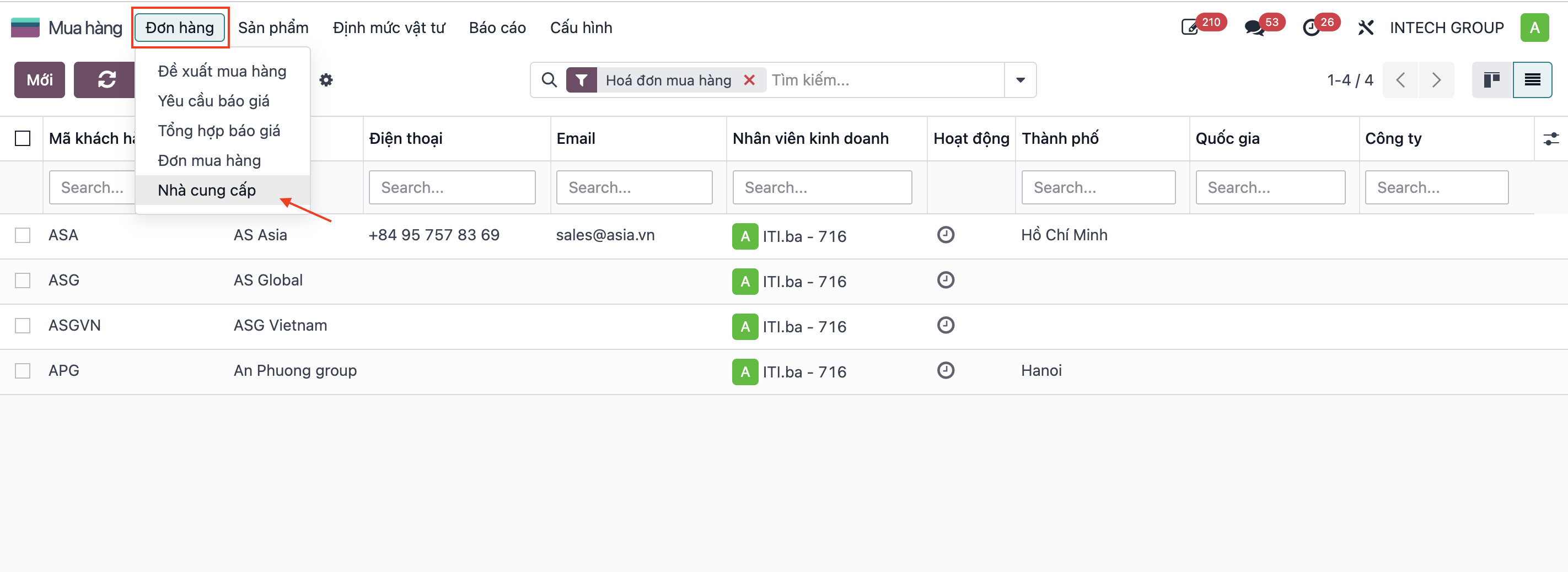Click the Mua hàng app logo icon
Screen dimensions: 1568x572
click(25, 28)
